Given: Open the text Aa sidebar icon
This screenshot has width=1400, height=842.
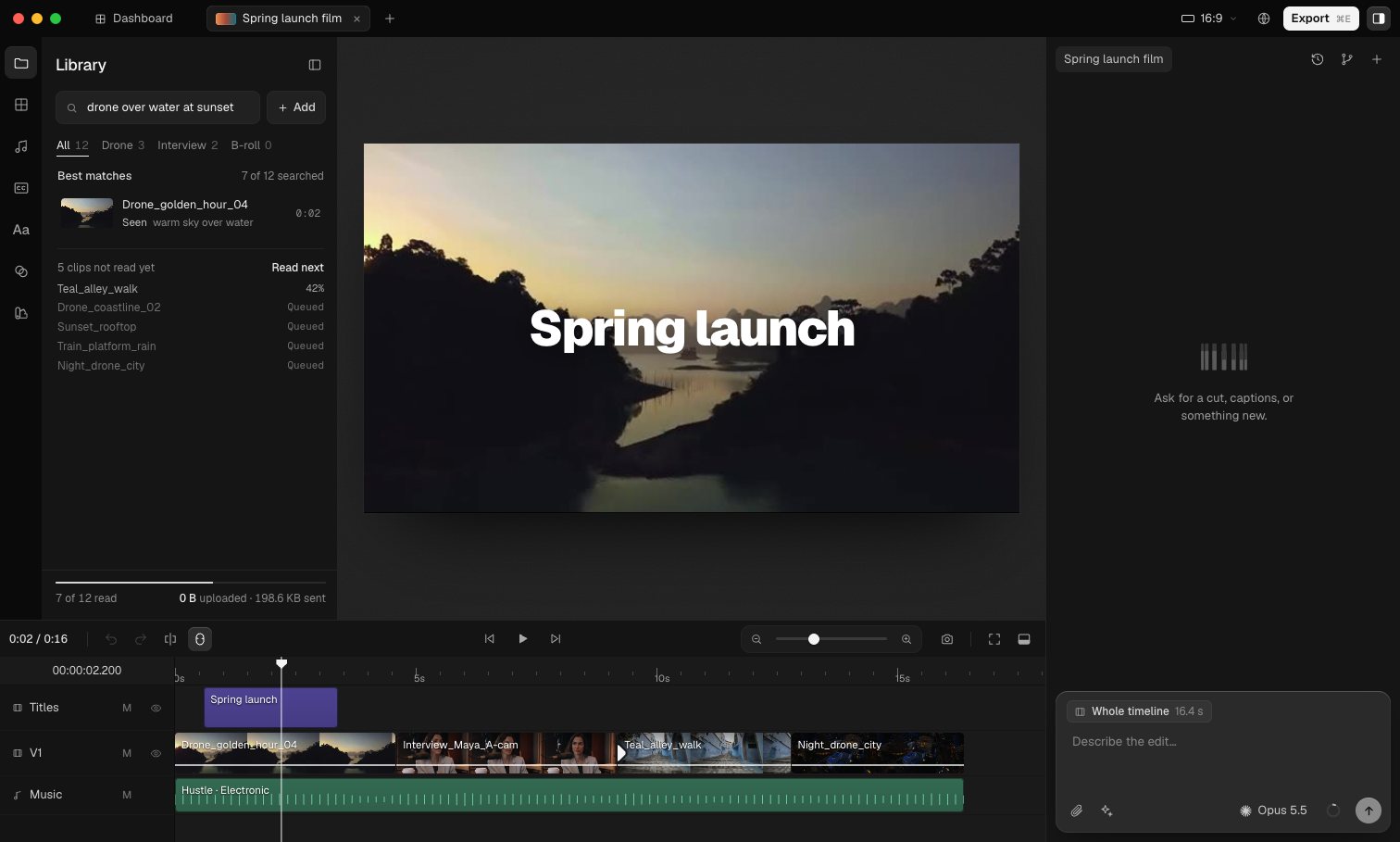Looking at the screenshot, I should [x=21, y=230].
